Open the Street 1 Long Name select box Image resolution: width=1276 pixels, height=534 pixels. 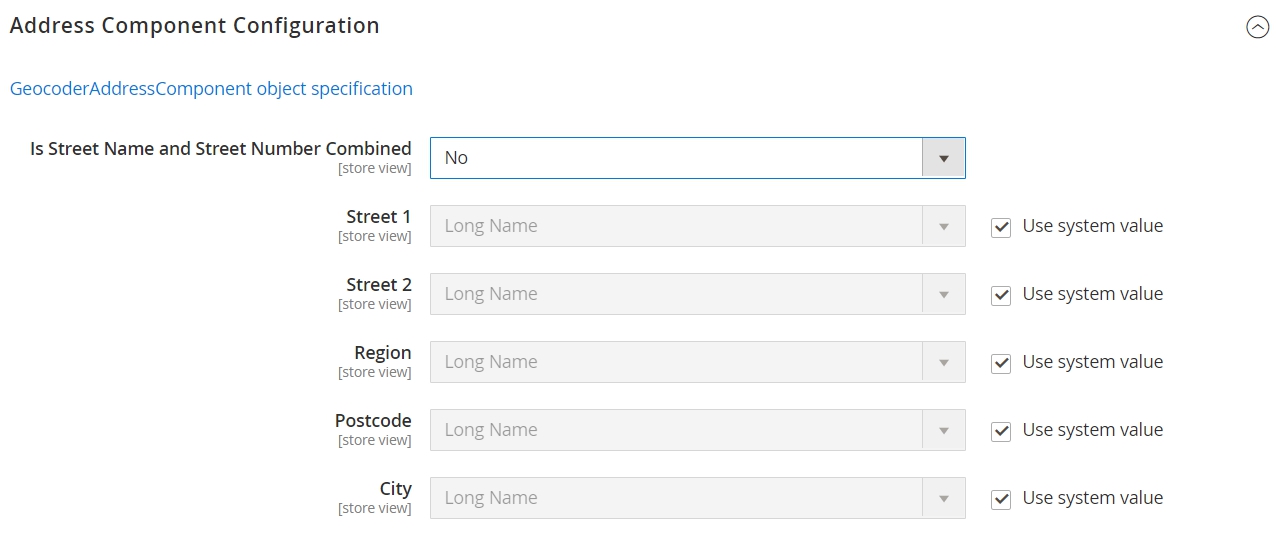(698, 226)
